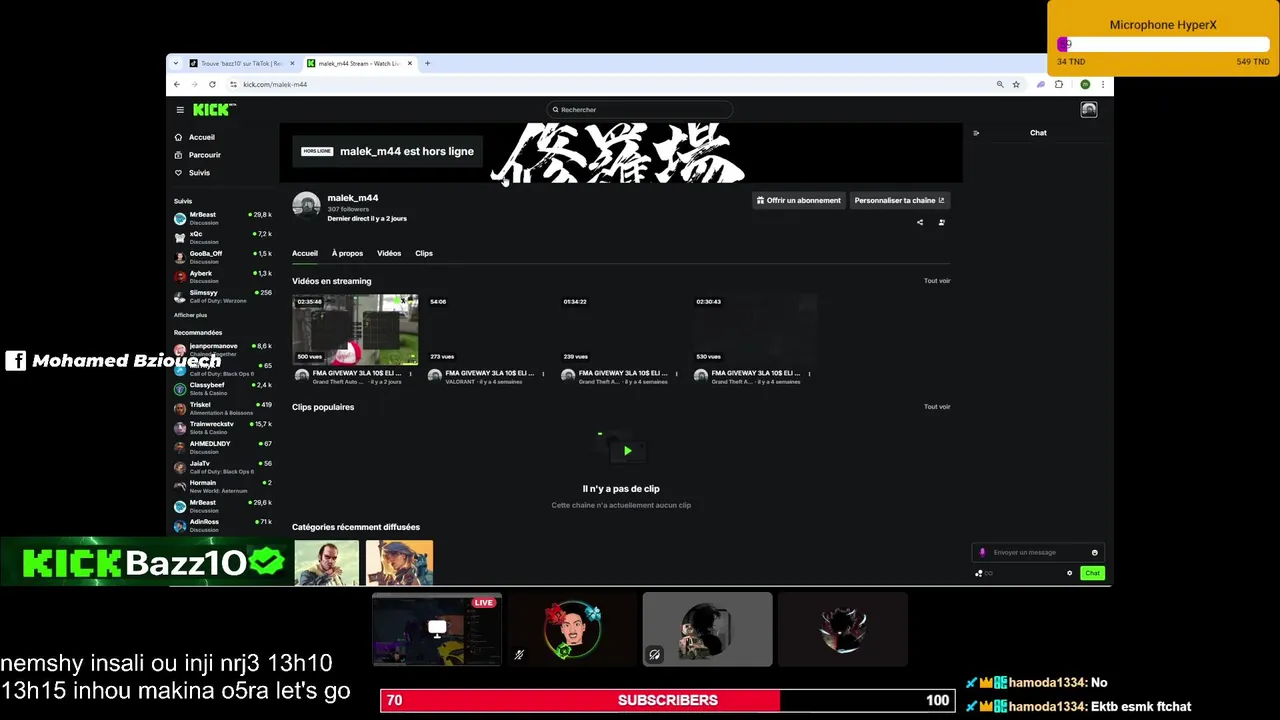The image size is (1280, 720).
Task: Click the channel points icon below chat
Action: click(979, 573)
